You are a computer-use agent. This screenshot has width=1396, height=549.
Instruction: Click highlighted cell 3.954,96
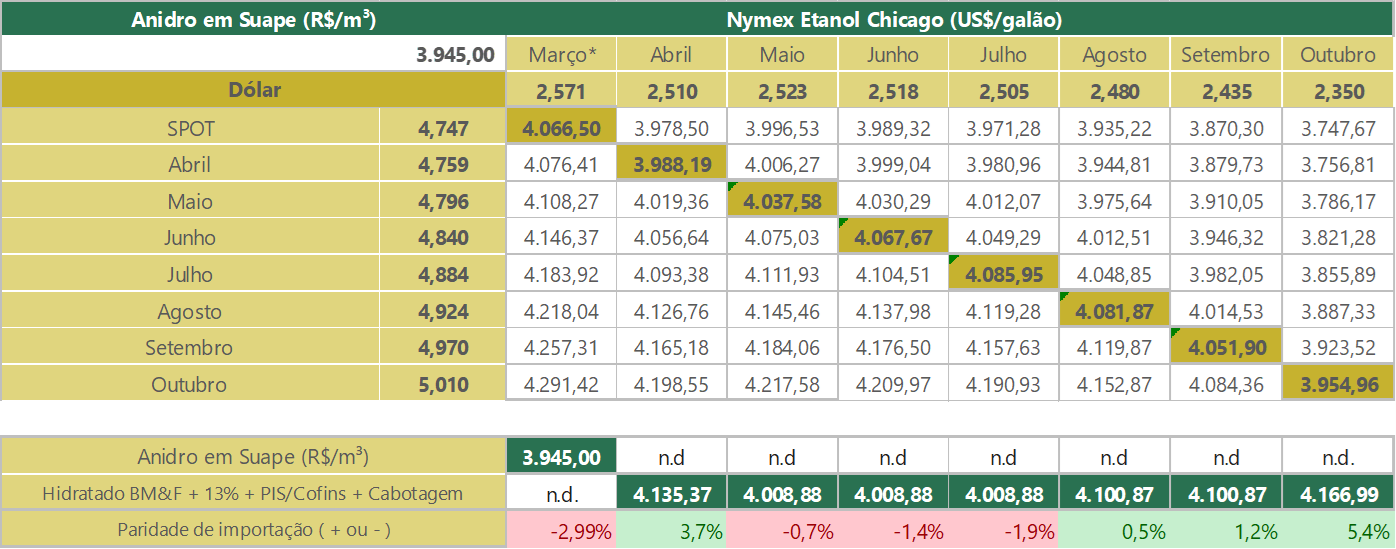(1338, 385)
